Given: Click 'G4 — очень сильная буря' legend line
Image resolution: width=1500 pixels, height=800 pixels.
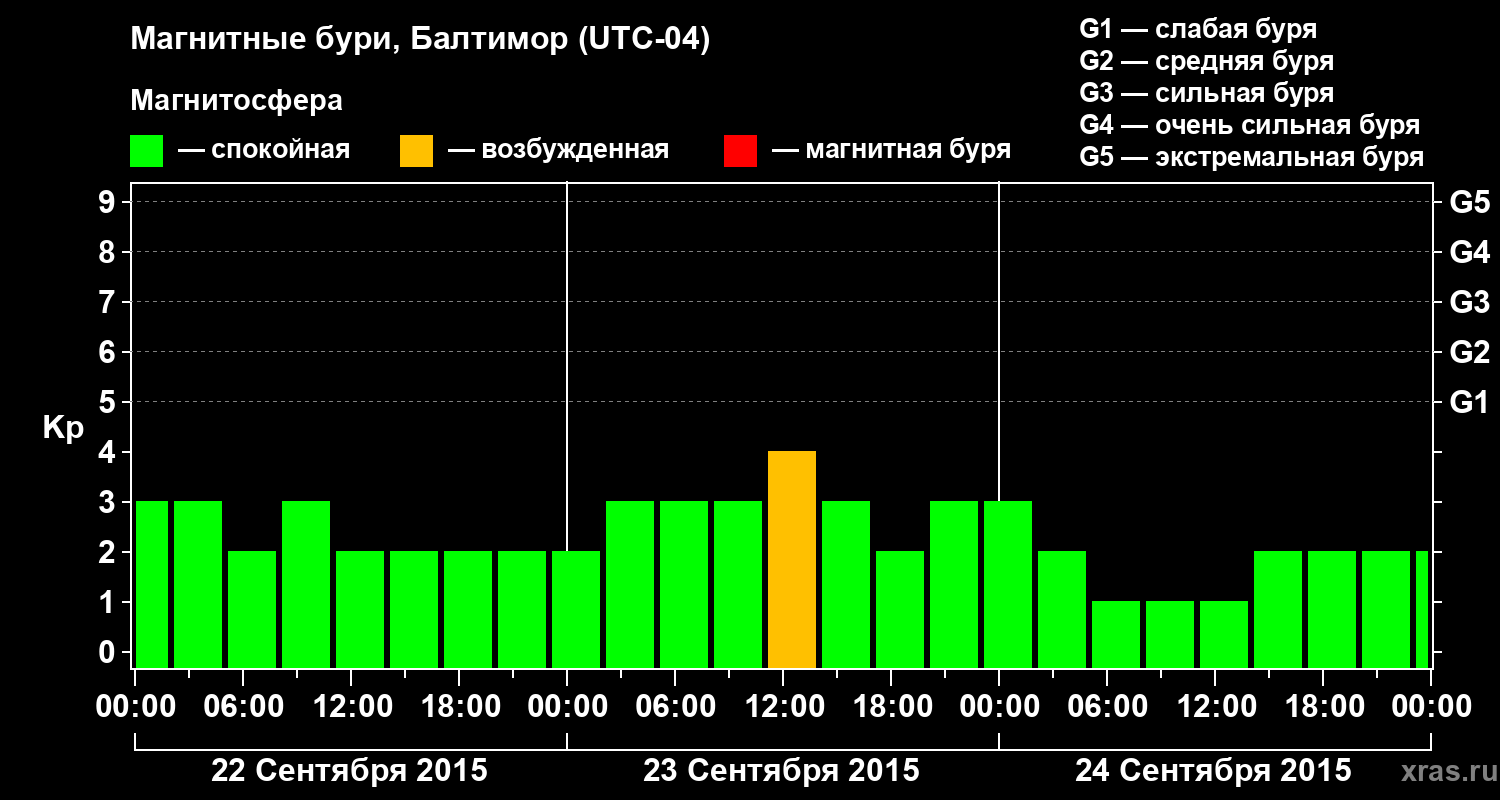Looking at the screenshot, I should coord(1250,125).
